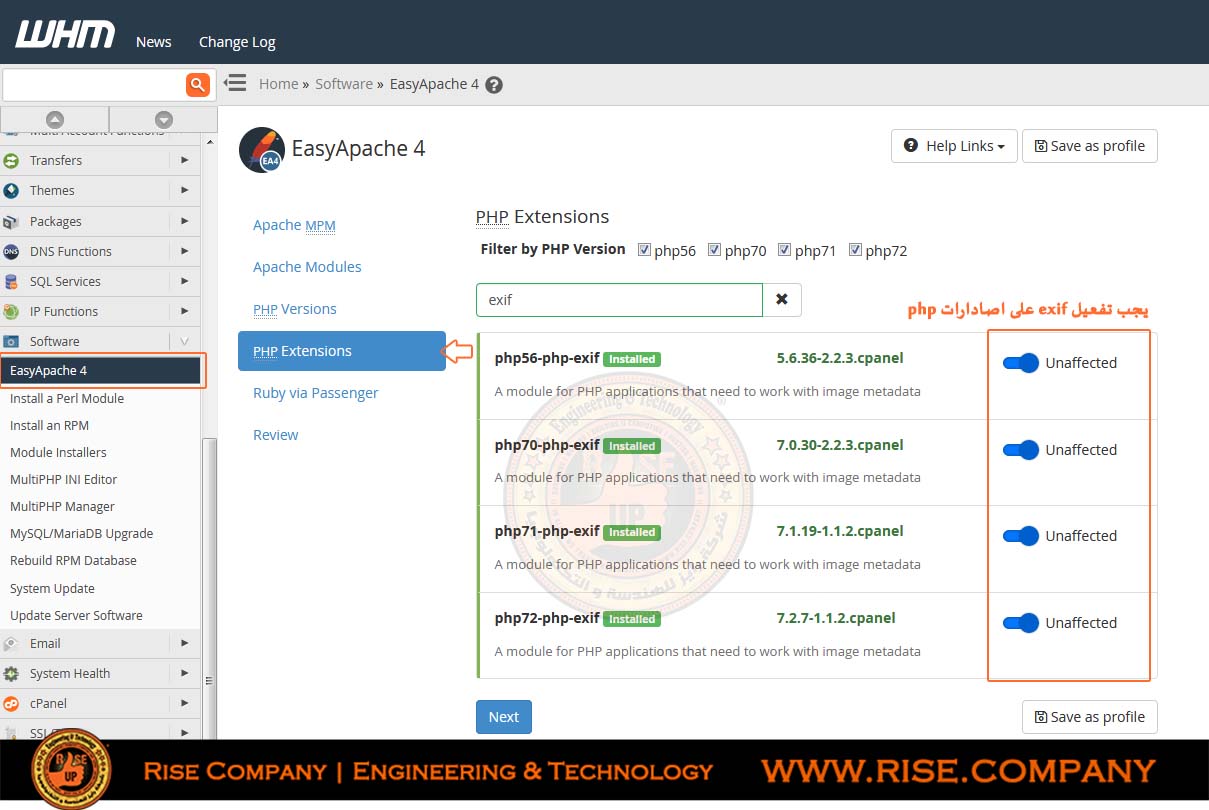
Task: Click the System Health sidebar icon
Action: [x=12, y=673]
